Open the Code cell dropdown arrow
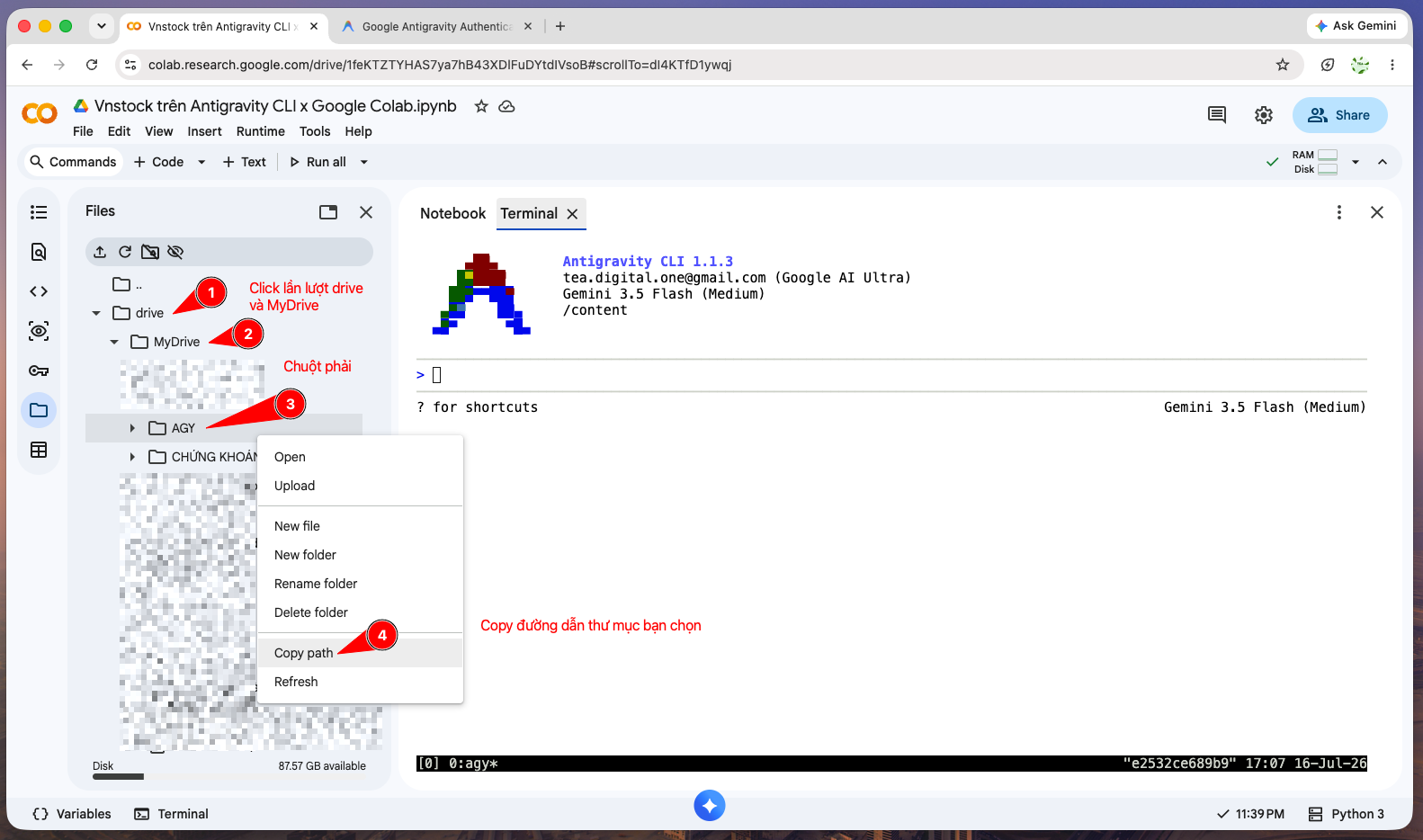Screen dimensions: 1423x840 201,162
